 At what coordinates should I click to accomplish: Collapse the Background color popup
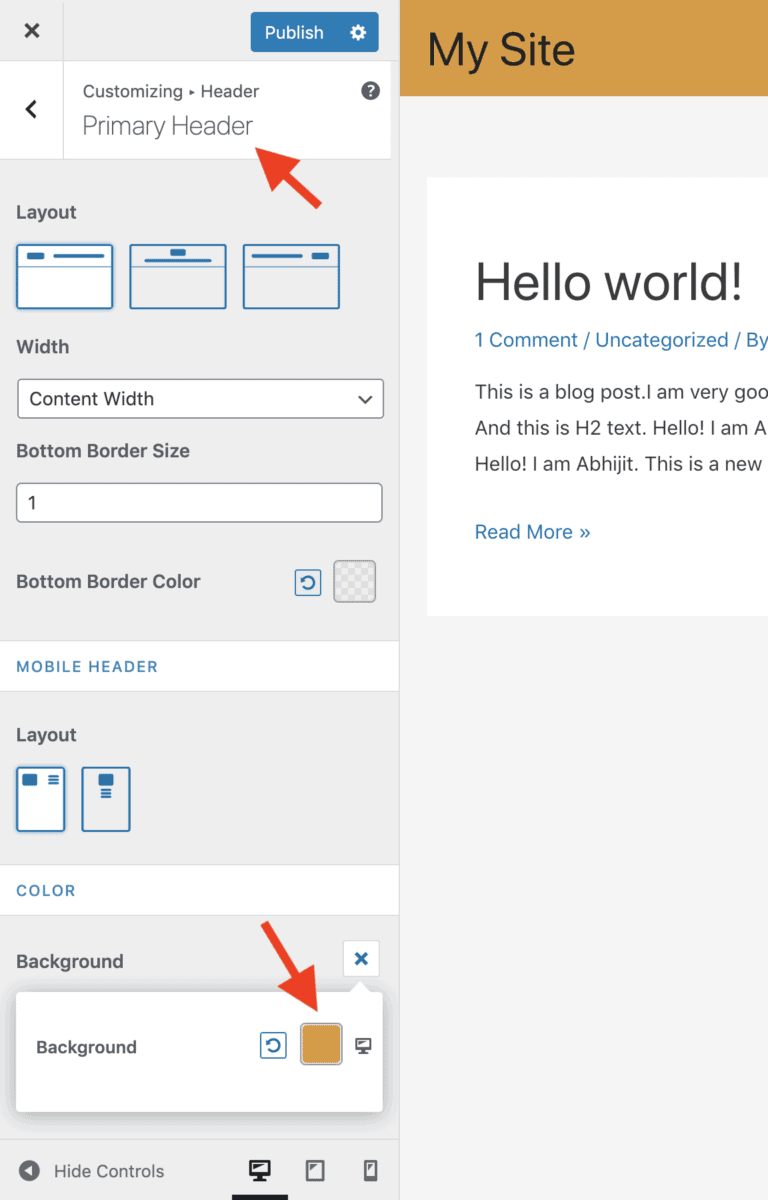tap(360, 960)
